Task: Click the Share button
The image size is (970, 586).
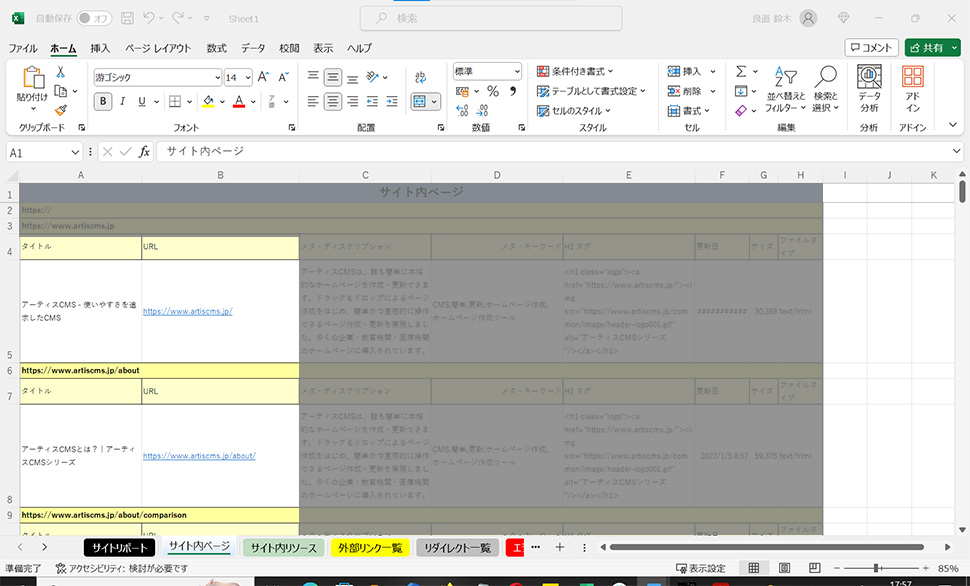Action: coord(932,48)
